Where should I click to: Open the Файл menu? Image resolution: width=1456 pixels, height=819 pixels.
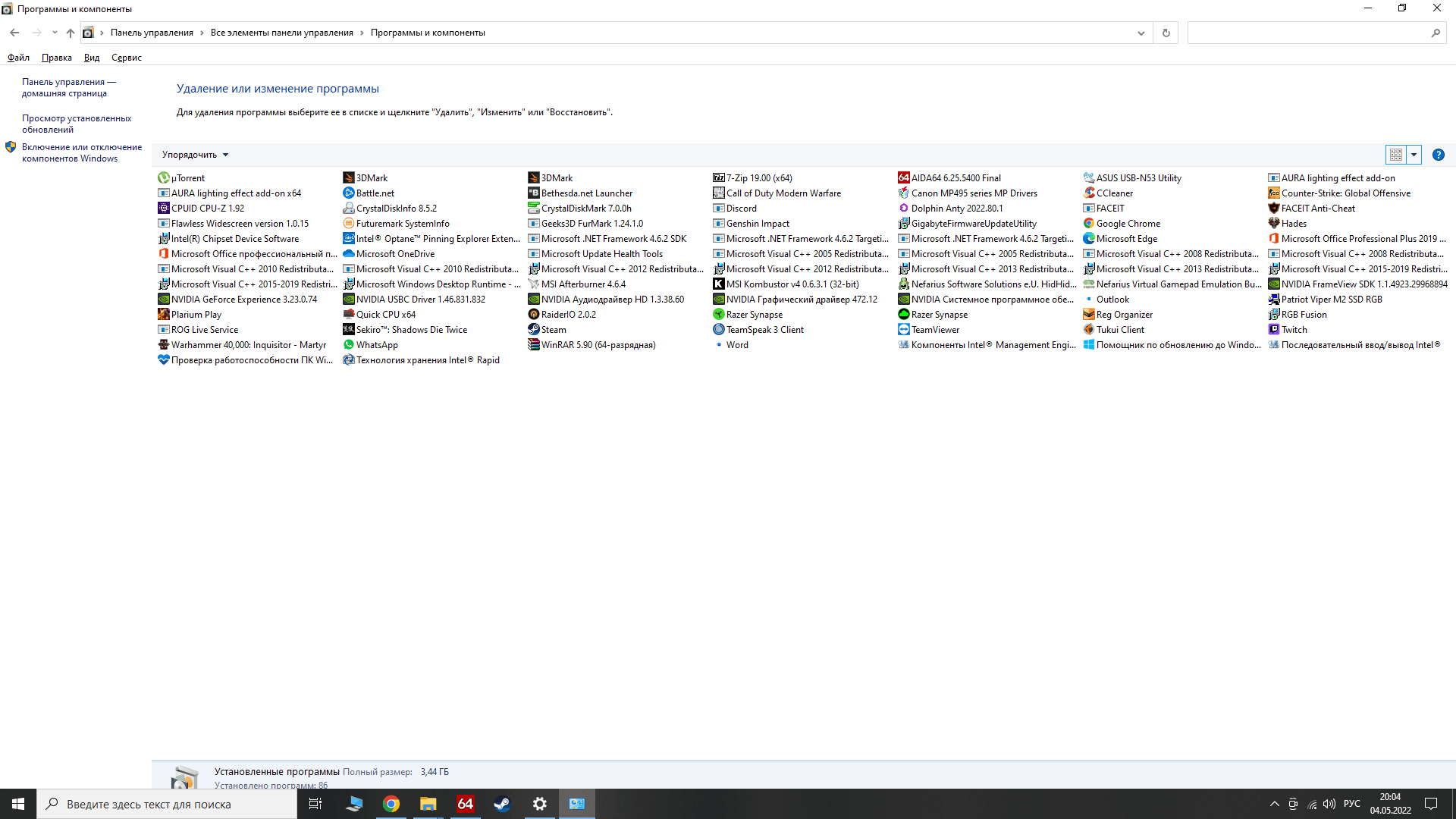pos(18,58)
